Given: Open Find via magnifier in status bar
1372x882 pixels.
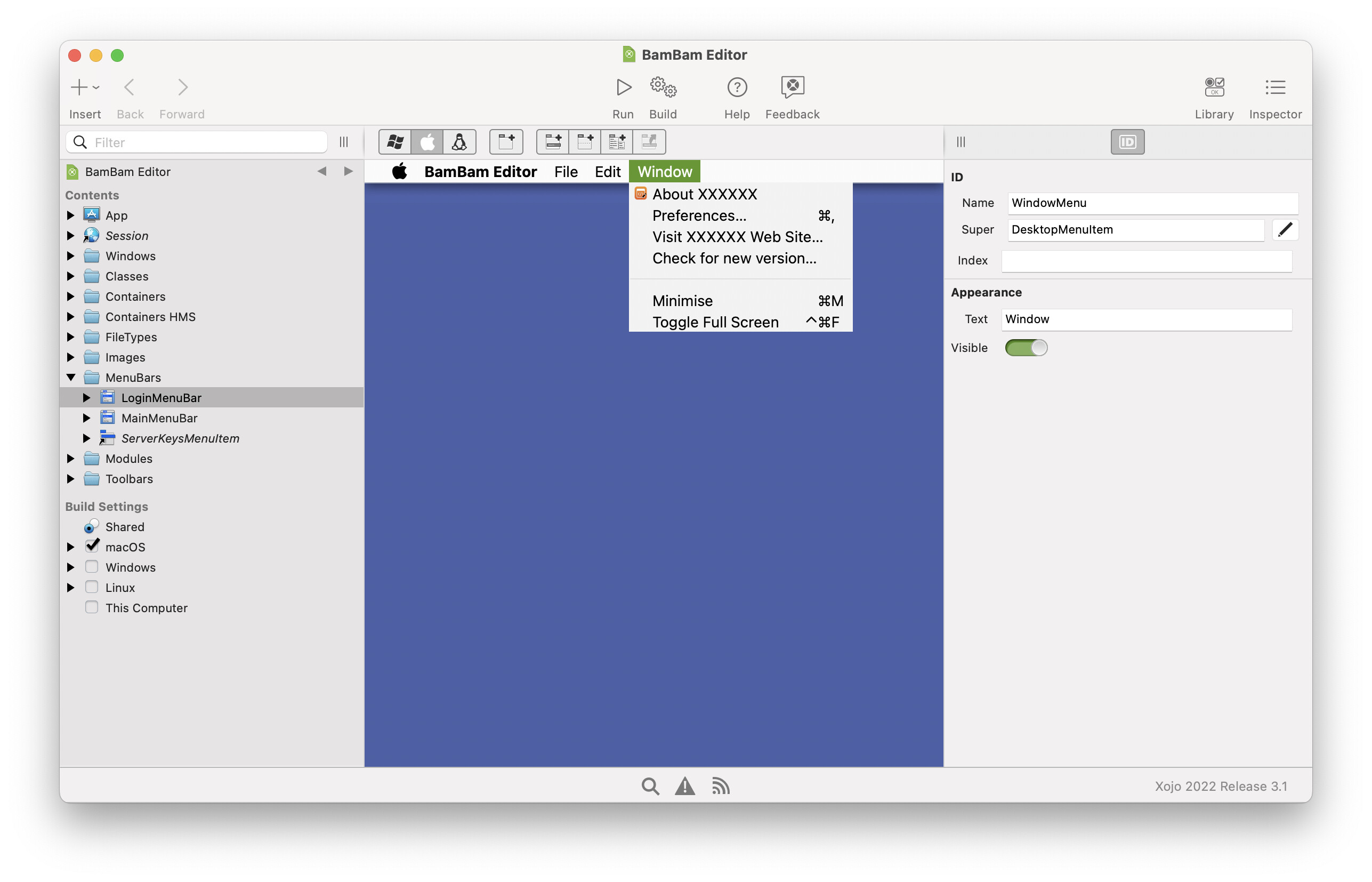Looking at the screenshot, I should pos(650,786).
